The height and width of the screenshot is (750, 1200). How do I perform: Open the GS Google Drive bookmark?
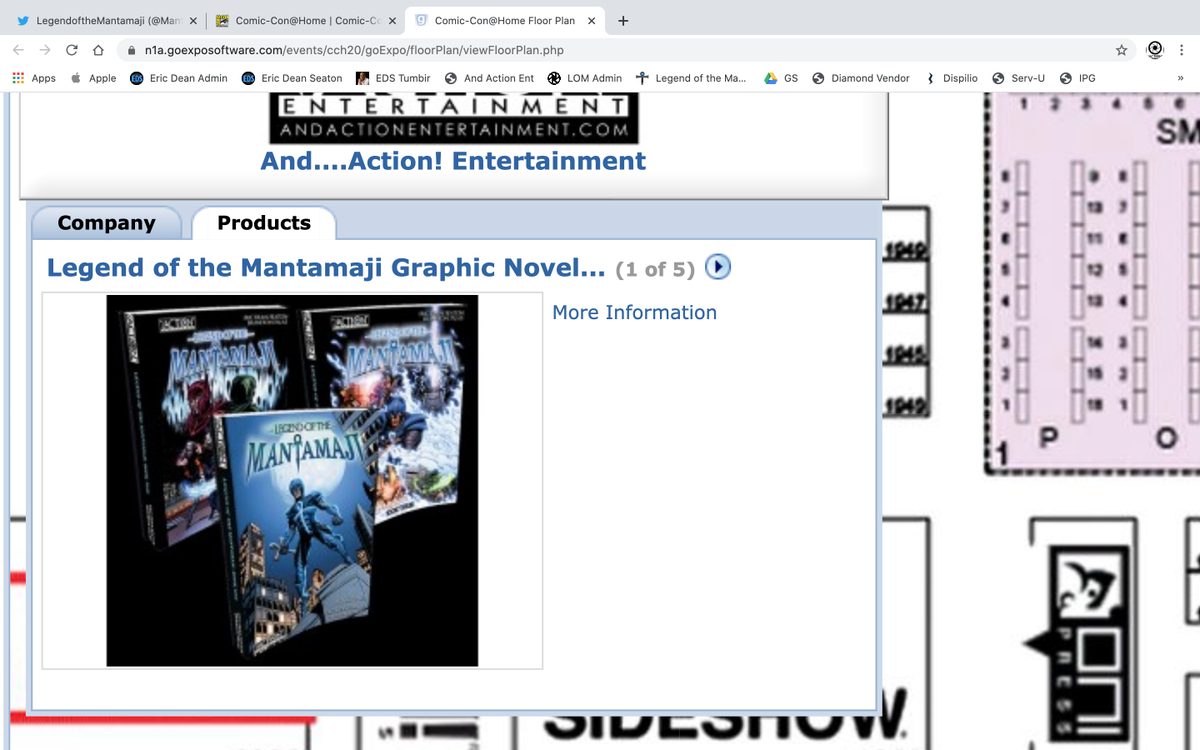(x=782, y=78)
